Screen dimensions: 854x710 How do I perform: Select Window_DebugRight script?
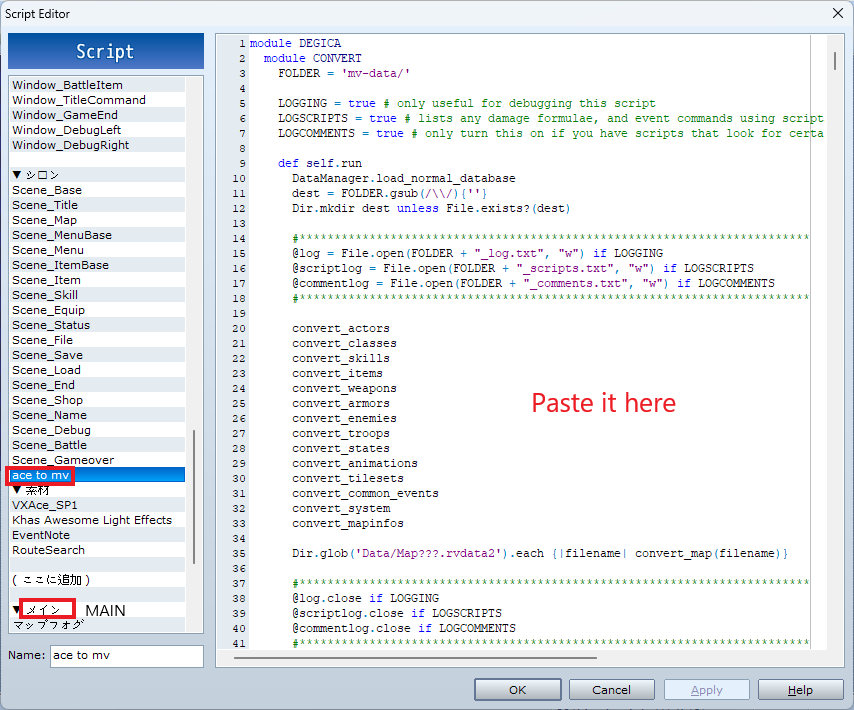pyautogui.click(x=97, y=145)
